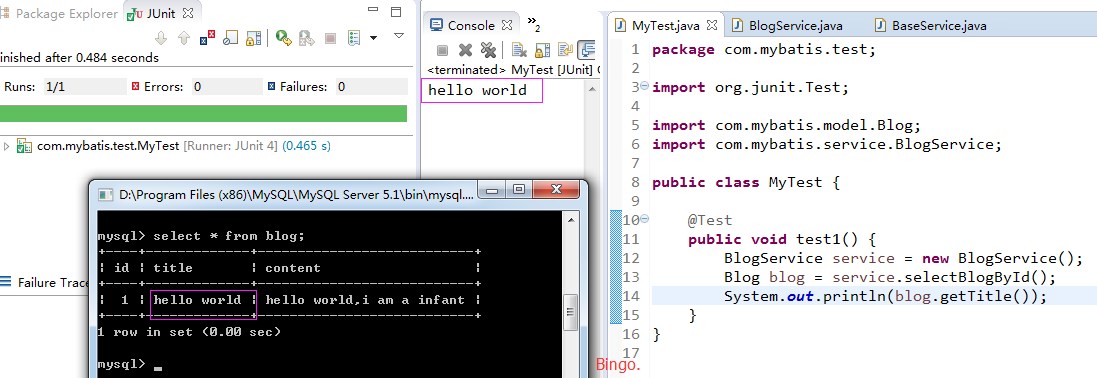This screenshot has width=1097, height=378.
Task: Click the green JUnit progress bar
Action: pyautogui.click(x=204, y=113)
